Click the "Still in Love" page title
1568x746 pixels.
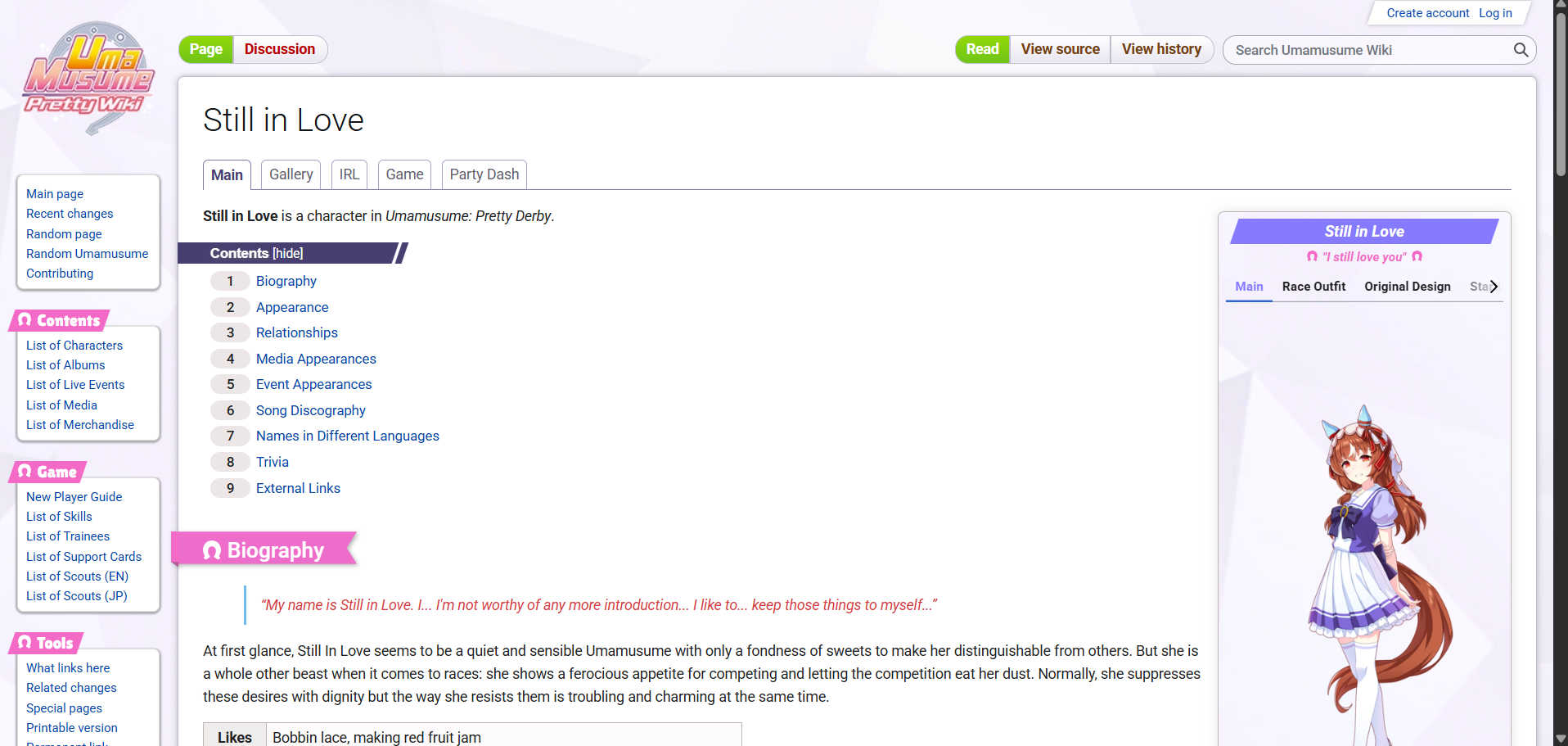(283, 120)
